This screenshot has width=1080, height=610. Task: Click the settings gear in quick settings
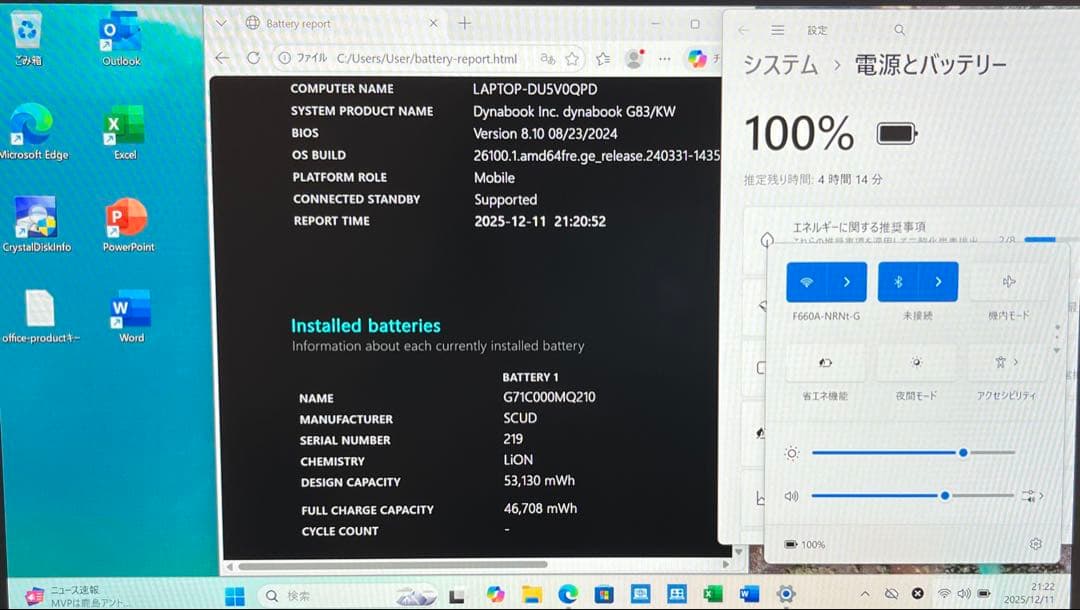coord(1037,543)
